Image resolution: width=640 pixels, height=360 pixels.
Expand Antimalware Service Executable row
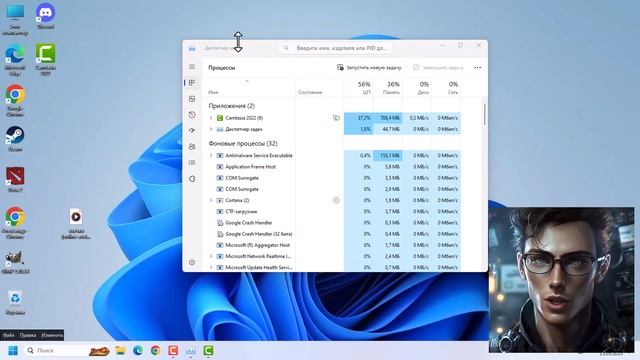point(211,156)
